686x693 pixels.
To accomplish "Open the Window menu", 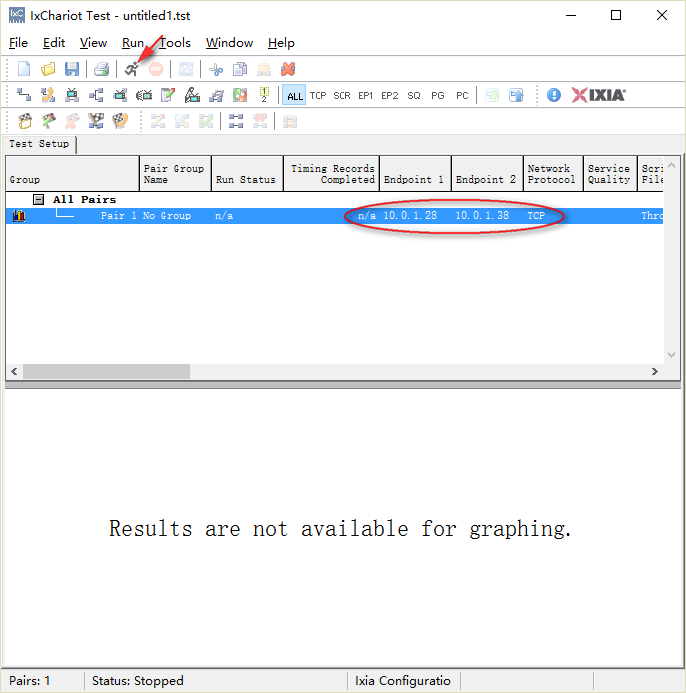I will pyautogui.click(x=229, y=43).
